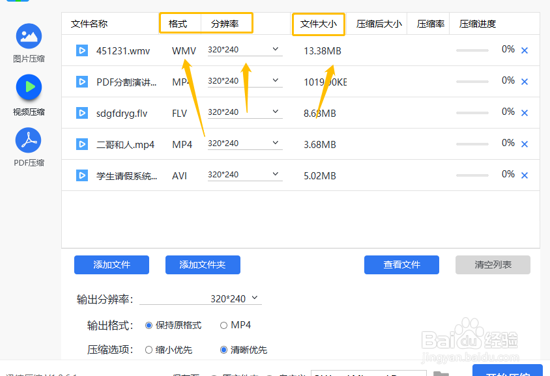The height and width of the screenshot is (376, 550).
Task: Click the 13.38MB file size
Action: click(322, 51)
